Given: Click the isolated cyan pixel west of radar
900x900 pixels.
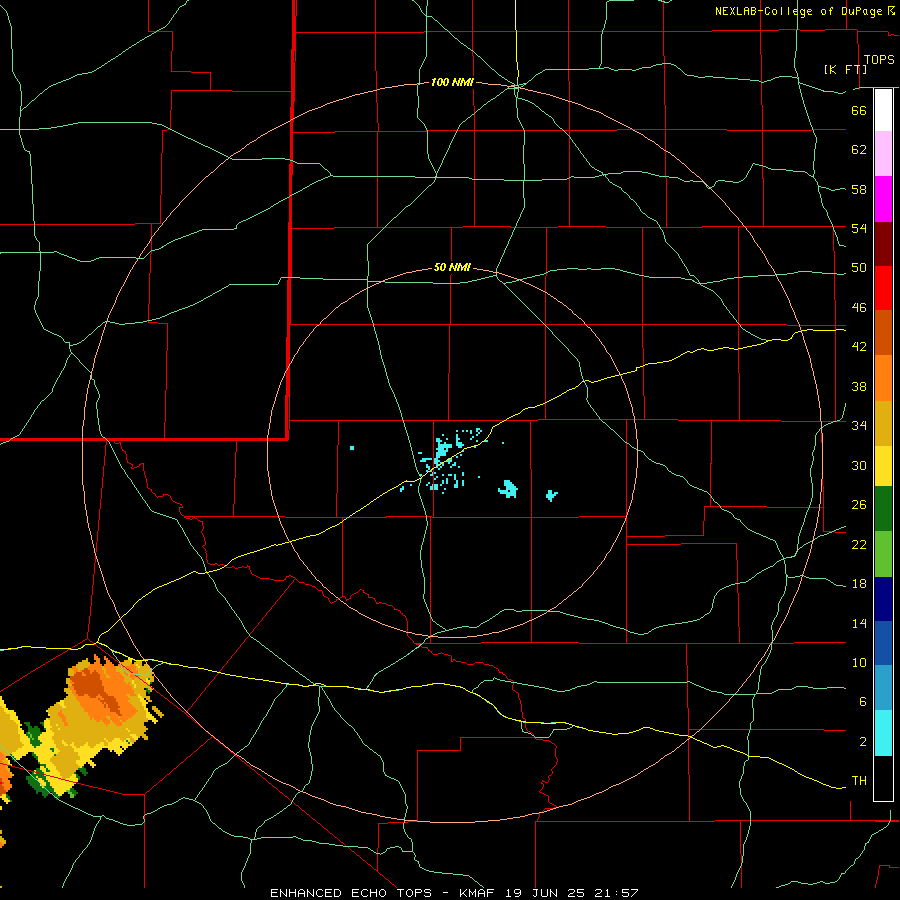Looking at the screenshot, I should [352, 448].
